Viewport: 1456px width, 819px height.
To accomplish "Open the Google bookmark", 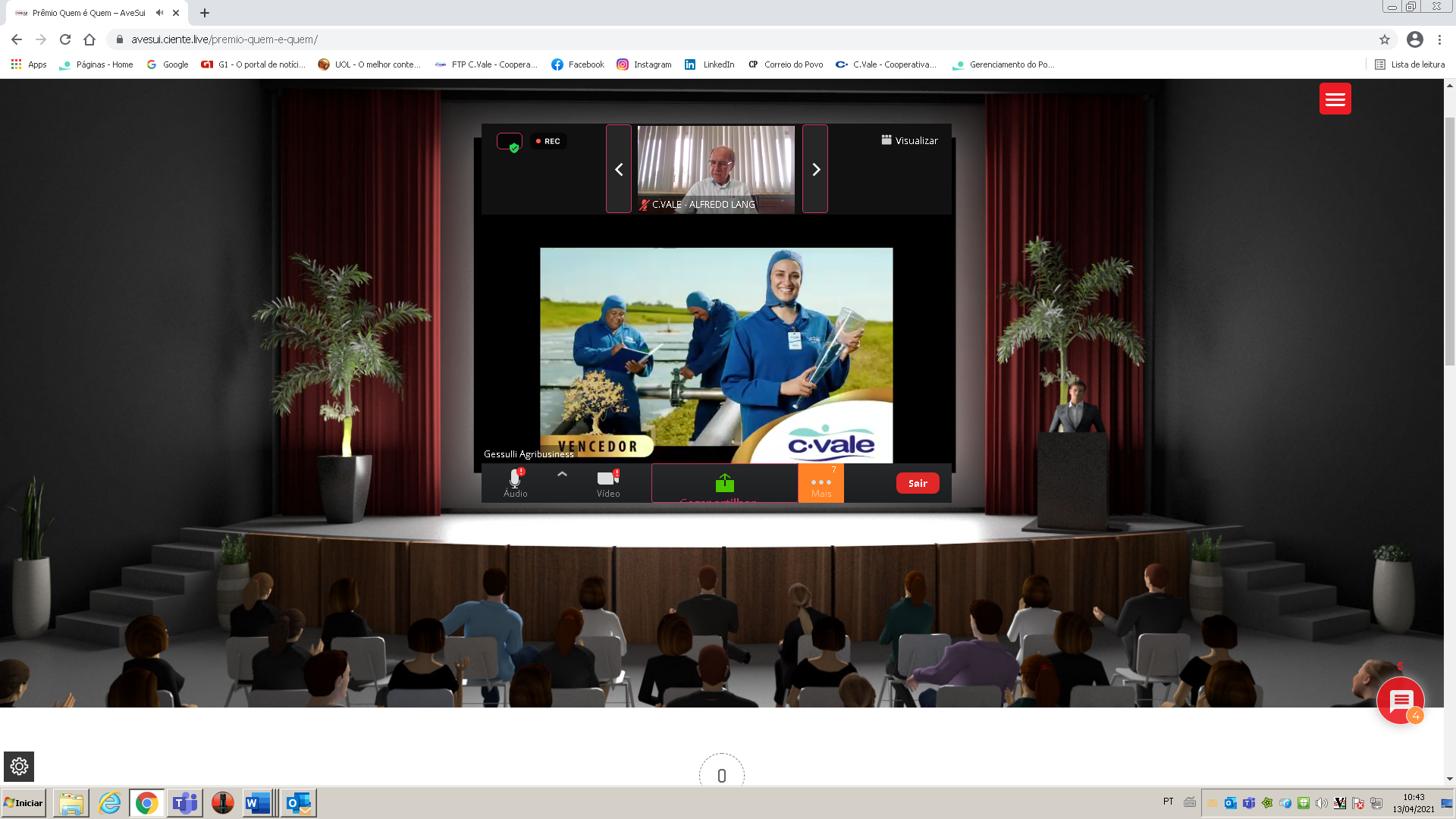I will [168, 64].
